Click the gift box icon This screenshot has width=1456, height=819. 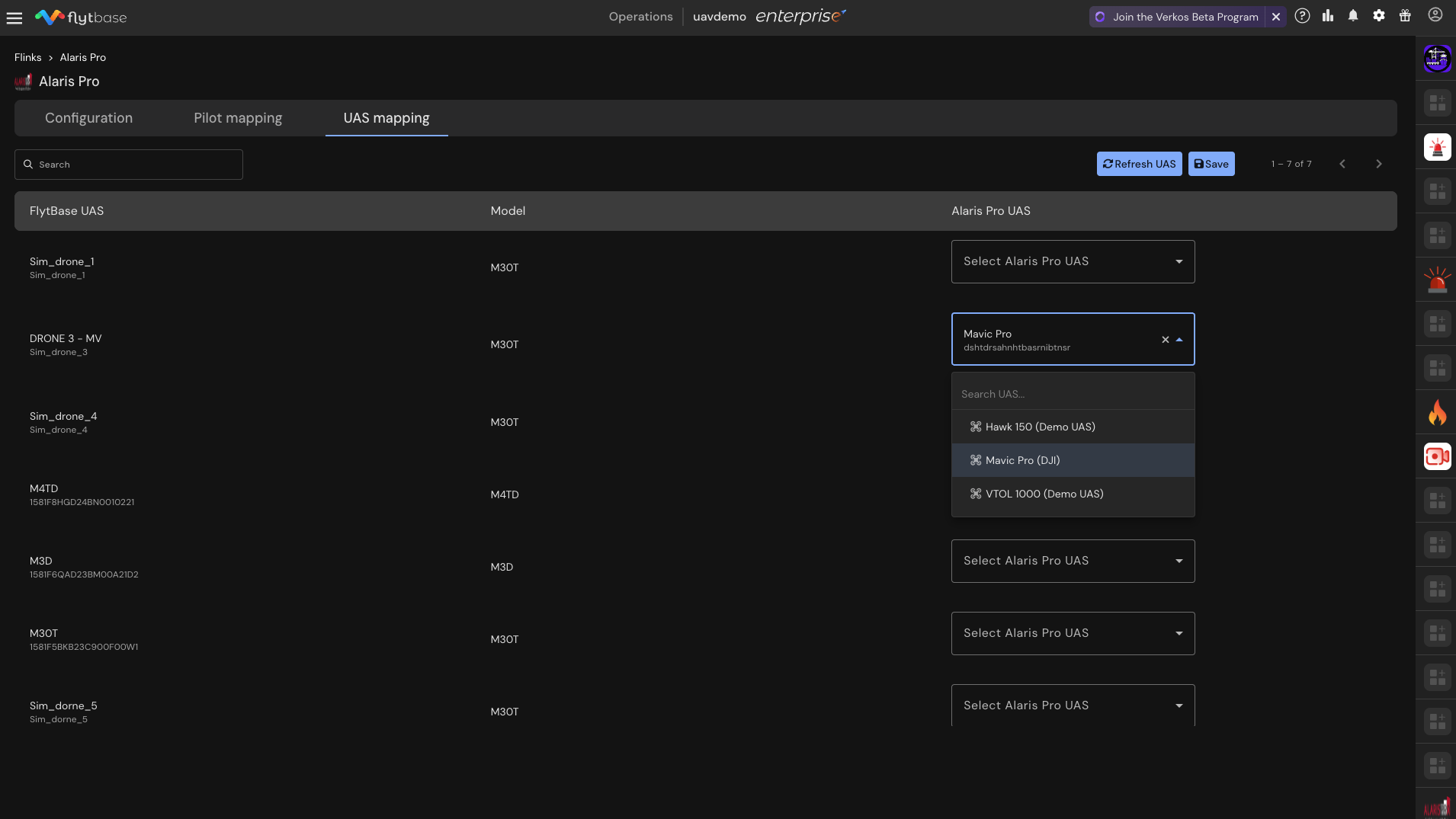click(x=1405, y=16)
